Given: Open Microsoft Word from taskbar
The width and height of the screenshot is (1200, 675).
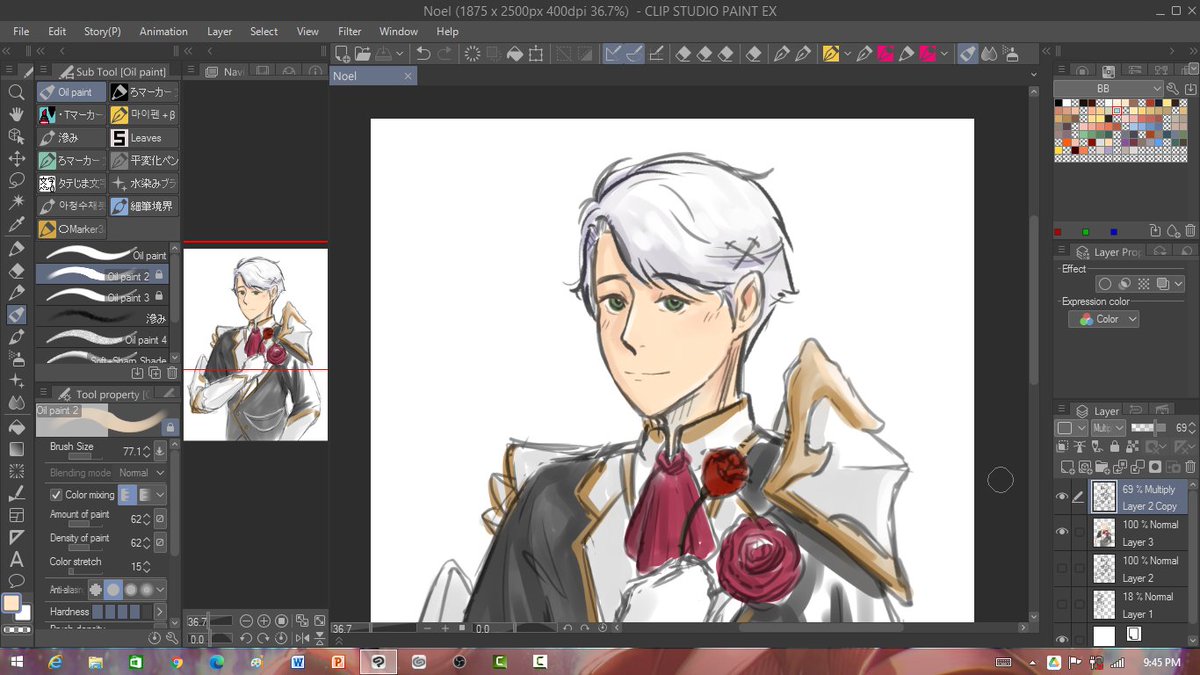Looking at the screenshot, I should [x=298, y=662].
